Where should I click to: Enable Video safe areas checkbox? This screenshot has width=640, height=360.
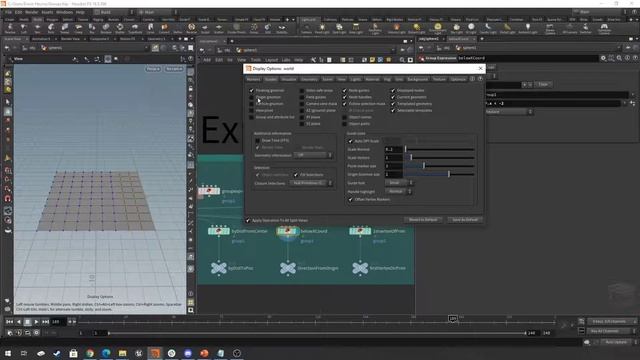(302, 90)
